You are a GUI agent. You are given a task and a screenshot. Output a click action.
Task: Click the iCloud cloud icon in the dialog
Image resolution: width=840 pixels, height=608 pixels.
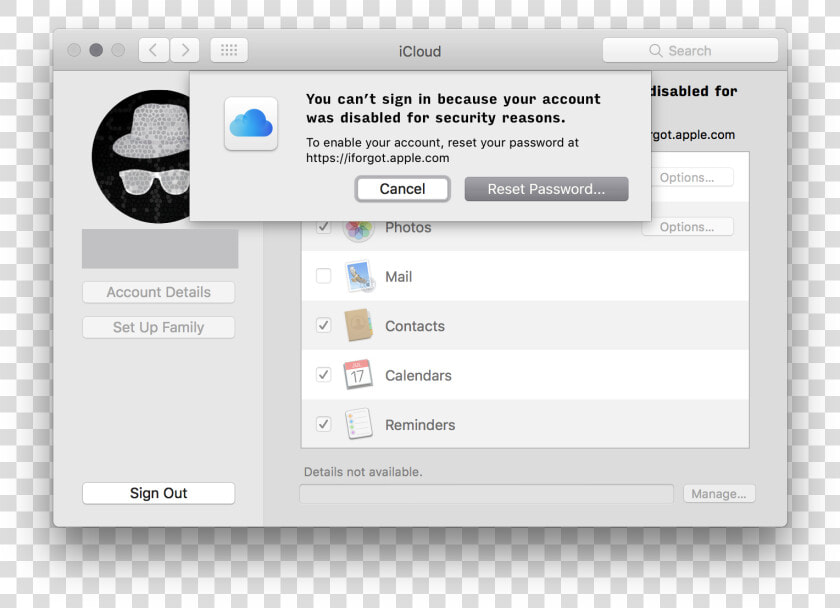[x=251, y=124]
